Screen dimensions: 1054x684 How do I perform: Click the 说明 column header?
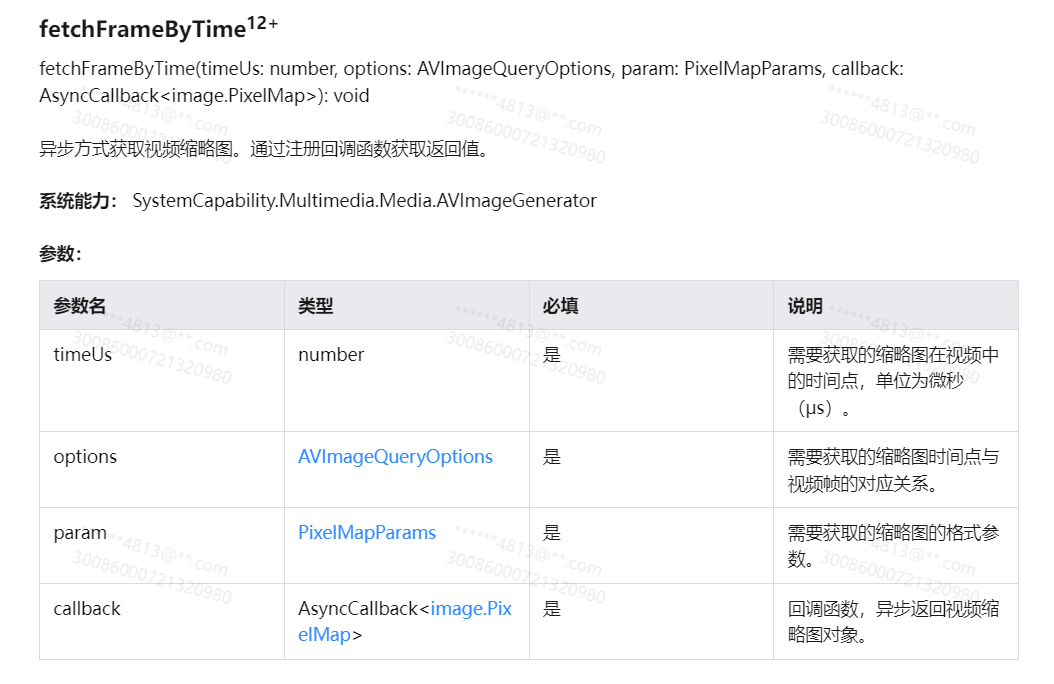[896, 305]
